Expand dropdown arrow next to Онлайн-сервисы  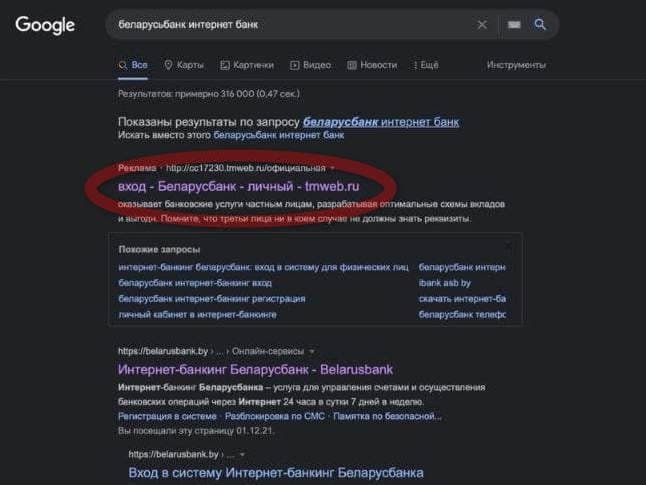click(312, 351)
